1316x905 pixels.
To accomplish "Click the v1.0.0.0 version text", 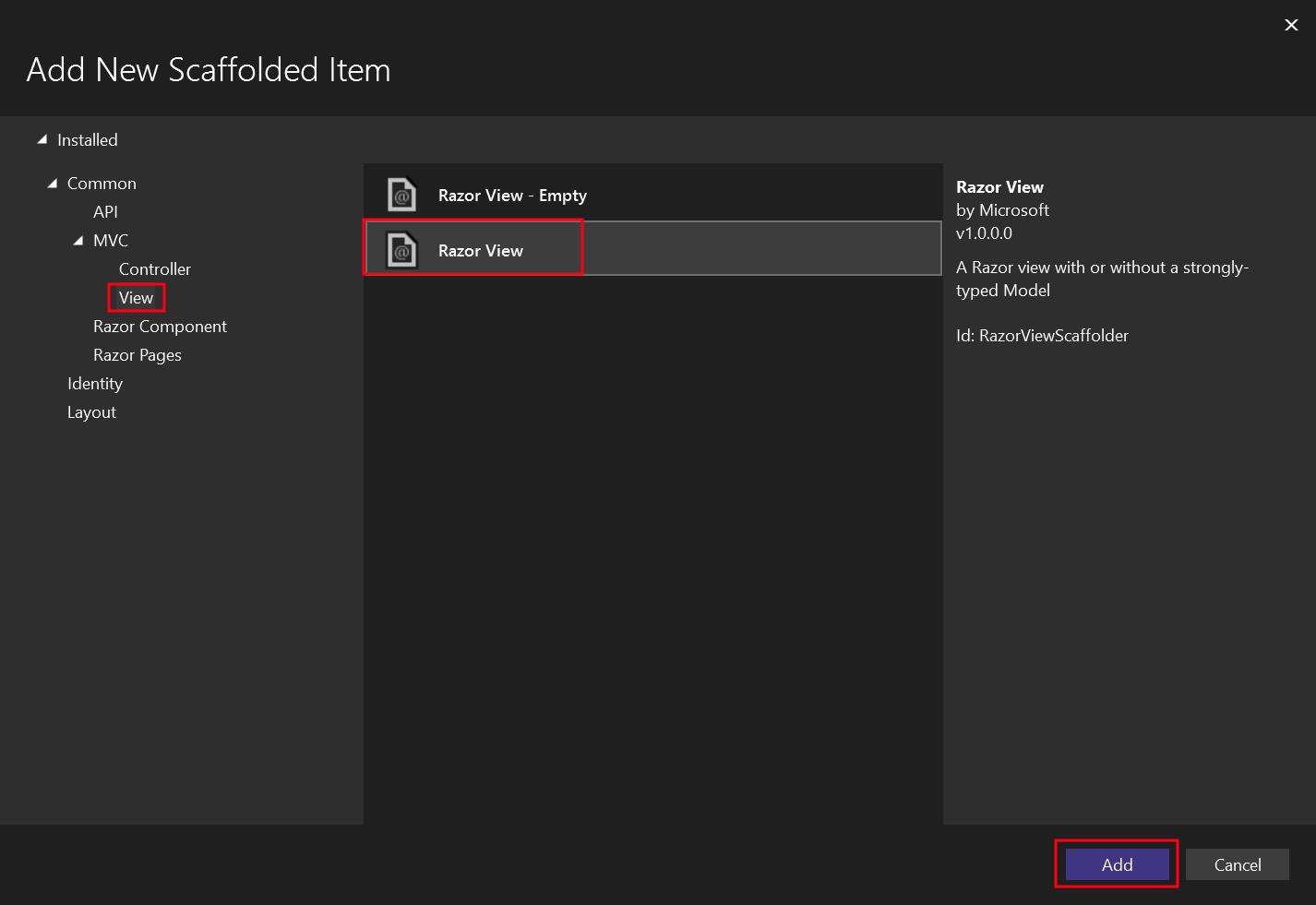I will pos(984,232).
